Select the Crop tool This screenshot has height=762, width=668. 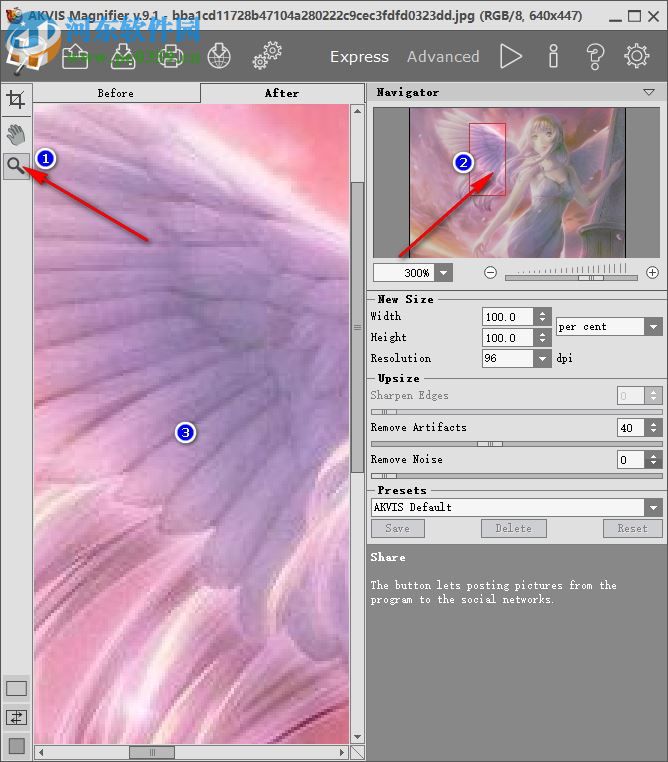coord(16,100)
